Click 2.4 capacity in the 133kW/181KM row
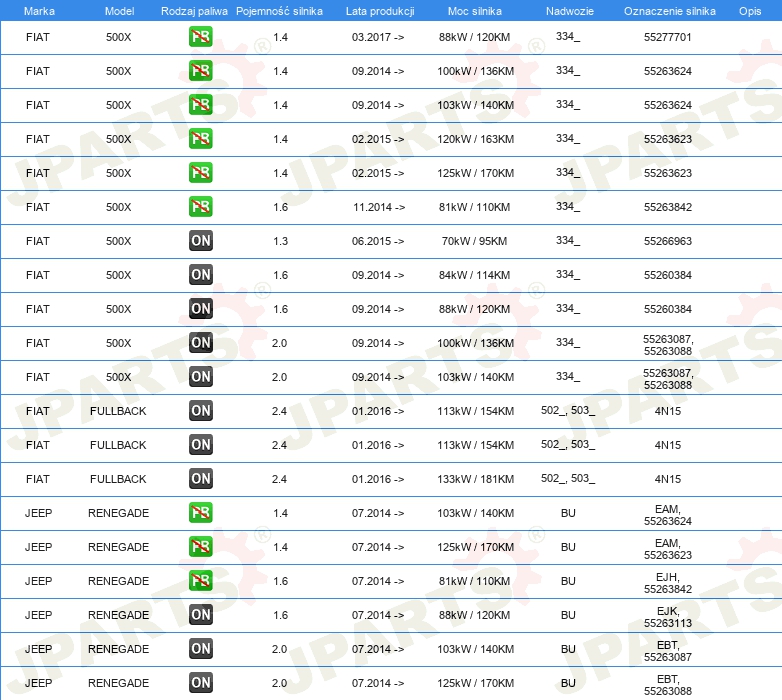Screen dimensions: 782x700 pyautogui.click(x=279, y=479)
